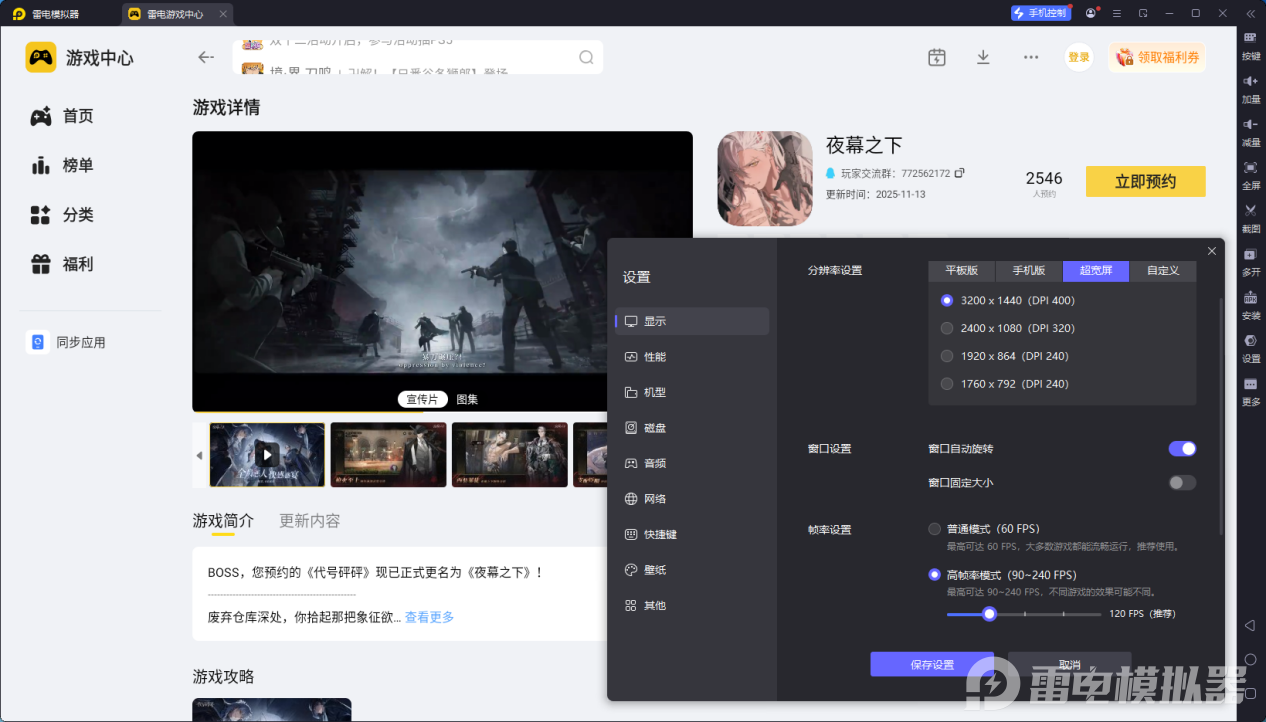Viewport: 1266px width, 722px height.
Task: Open the keyboard mapping (按键) tool
Action: tap(1250, 43)
